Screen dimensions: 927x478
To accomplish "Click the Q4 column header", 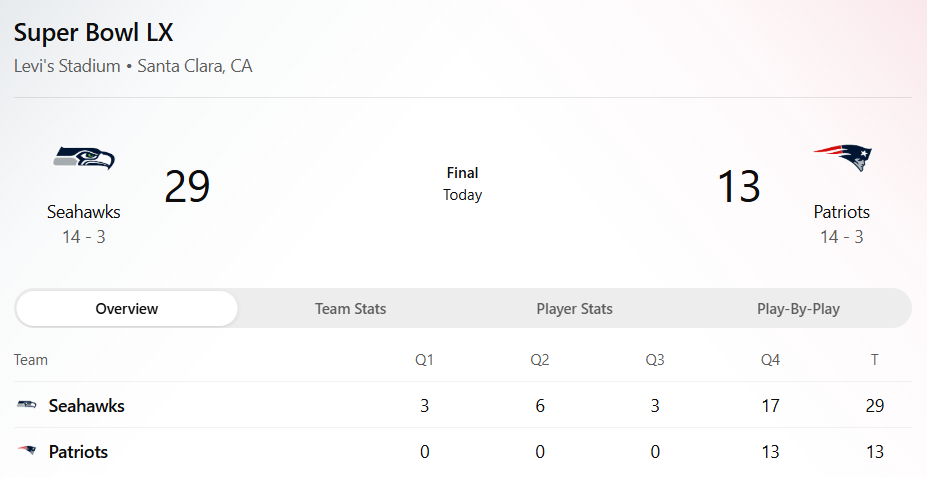I will click(x=769, y=360).
